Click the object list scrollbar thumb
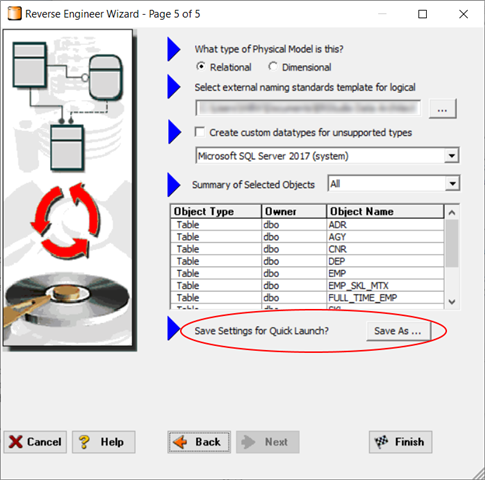 click(452, 243)
